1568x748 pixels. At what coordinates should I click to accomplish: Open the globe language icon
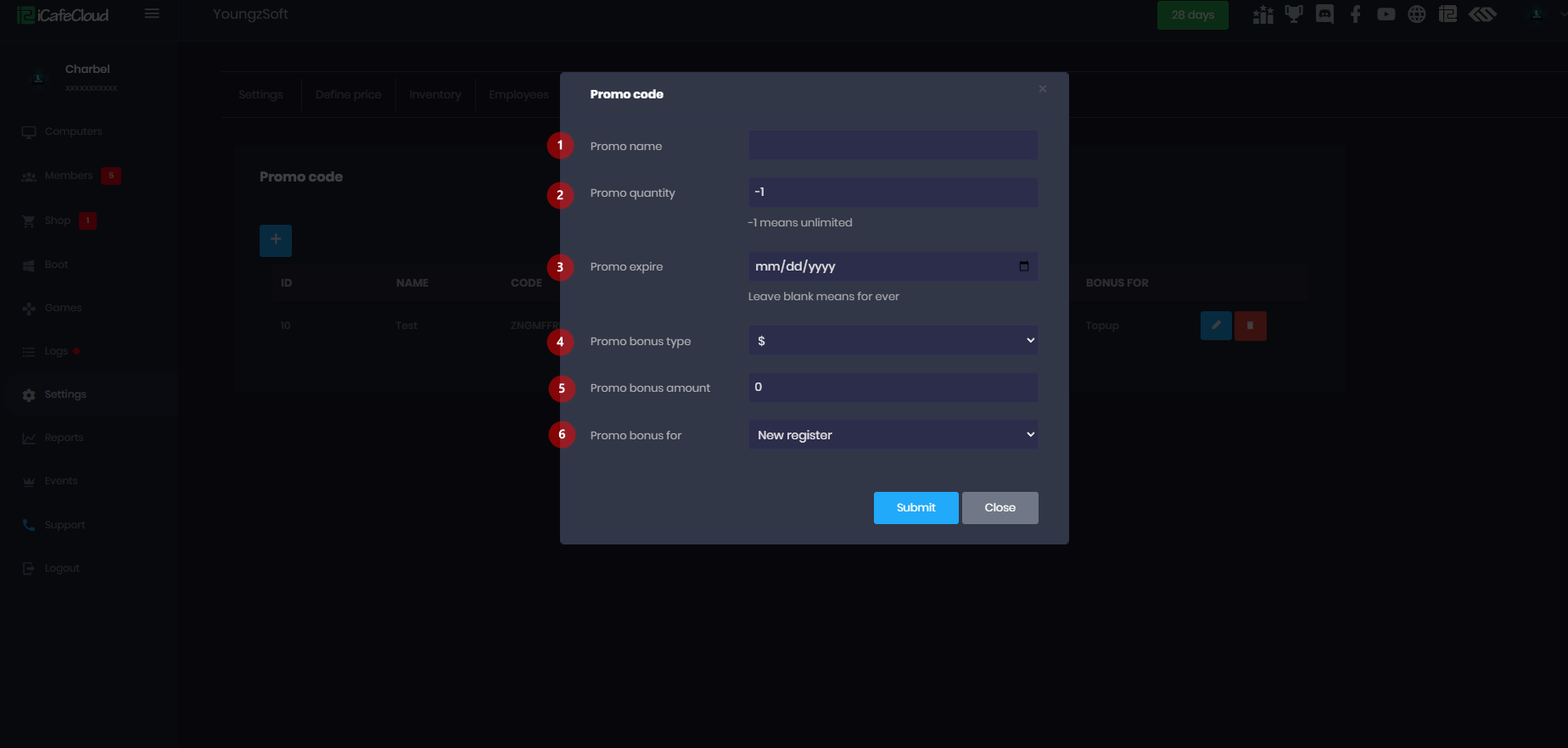(x=1417, y=14)
